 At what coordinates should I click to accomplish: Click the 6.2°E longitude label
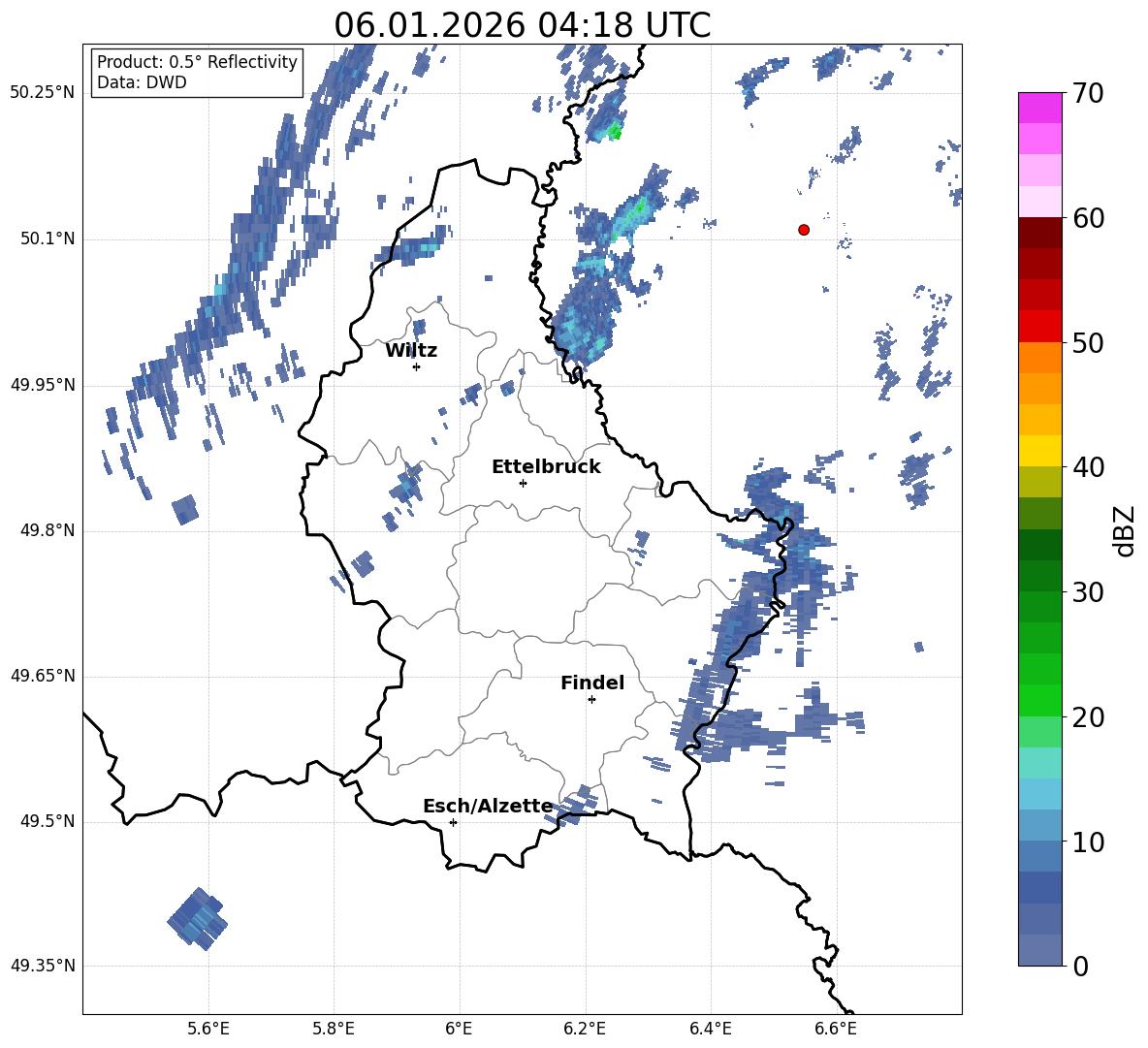(585, 1029)
